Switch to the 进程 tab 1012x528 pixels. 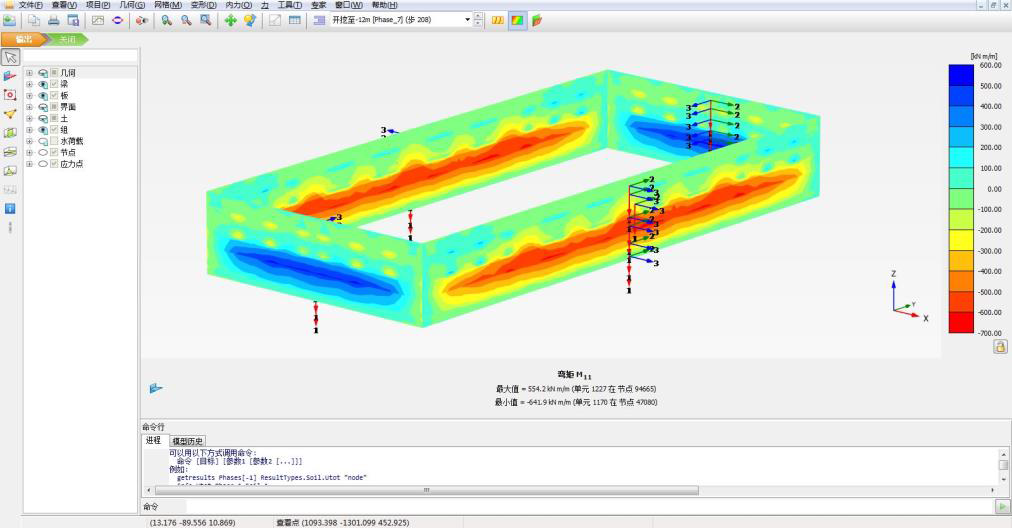tap(154, 440)
